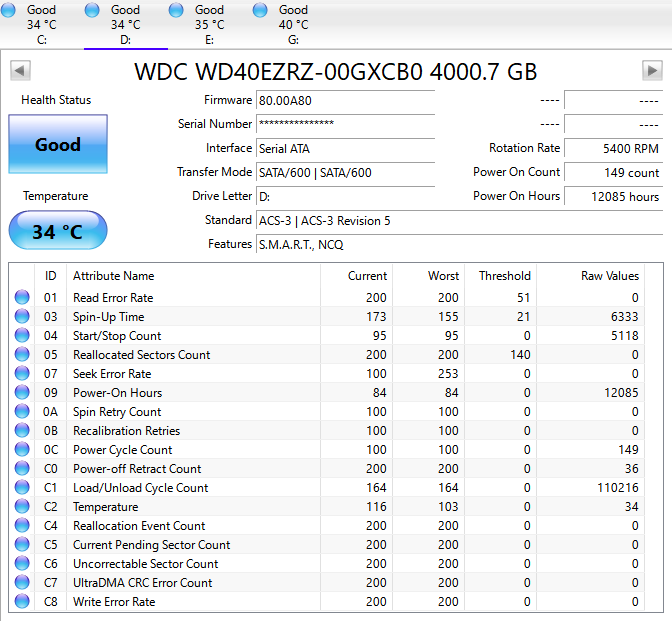
Task: Click the Worst column header
Action: coord(429,276)
